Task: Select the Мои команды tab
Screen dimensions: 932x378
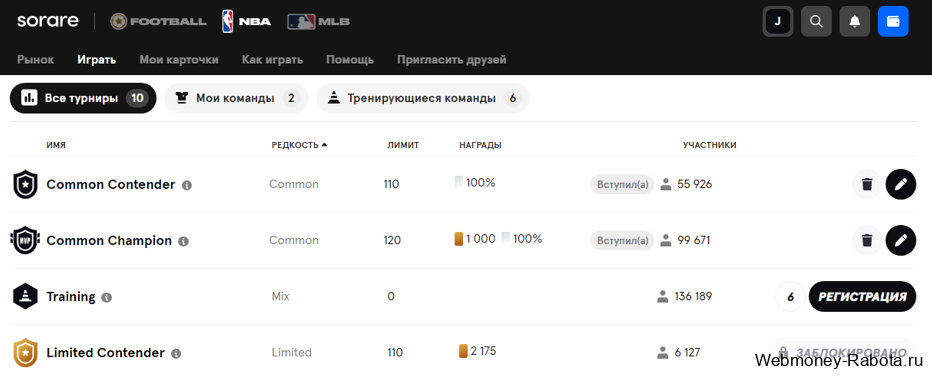Action: pyautogui.click(x=236, y=98)
